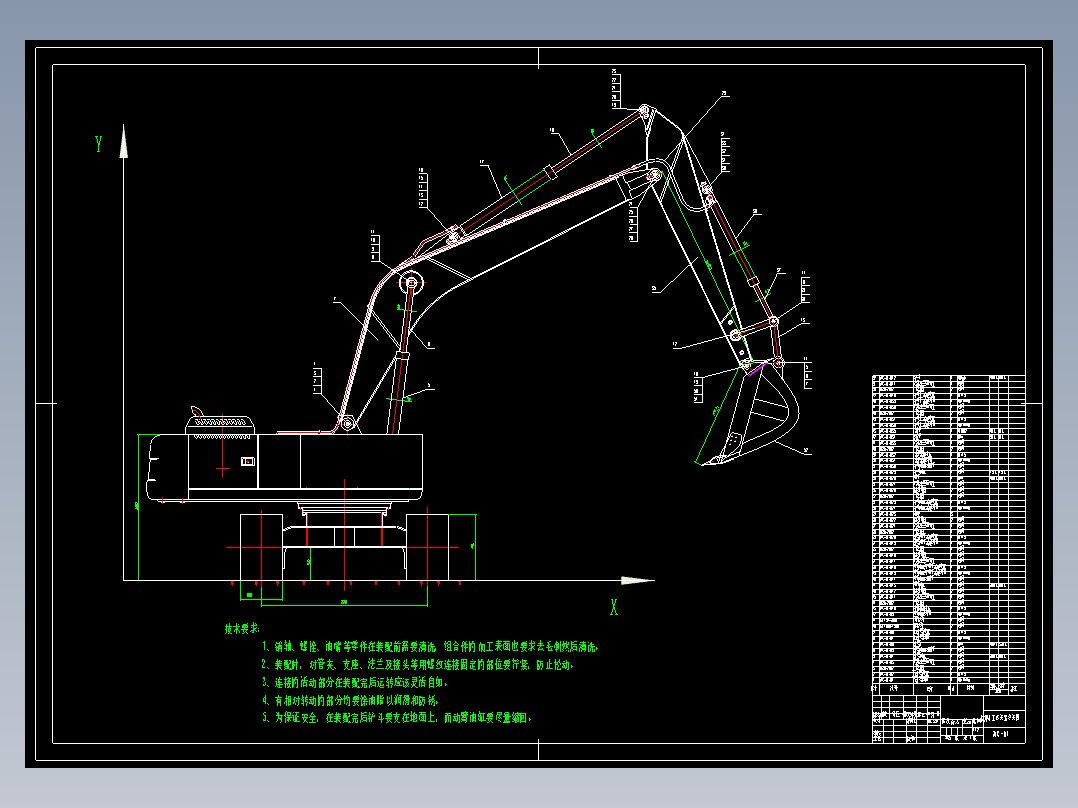Select the Y axis arrowhead at top
Viewport: 1078px width, 808px height.
124,142
